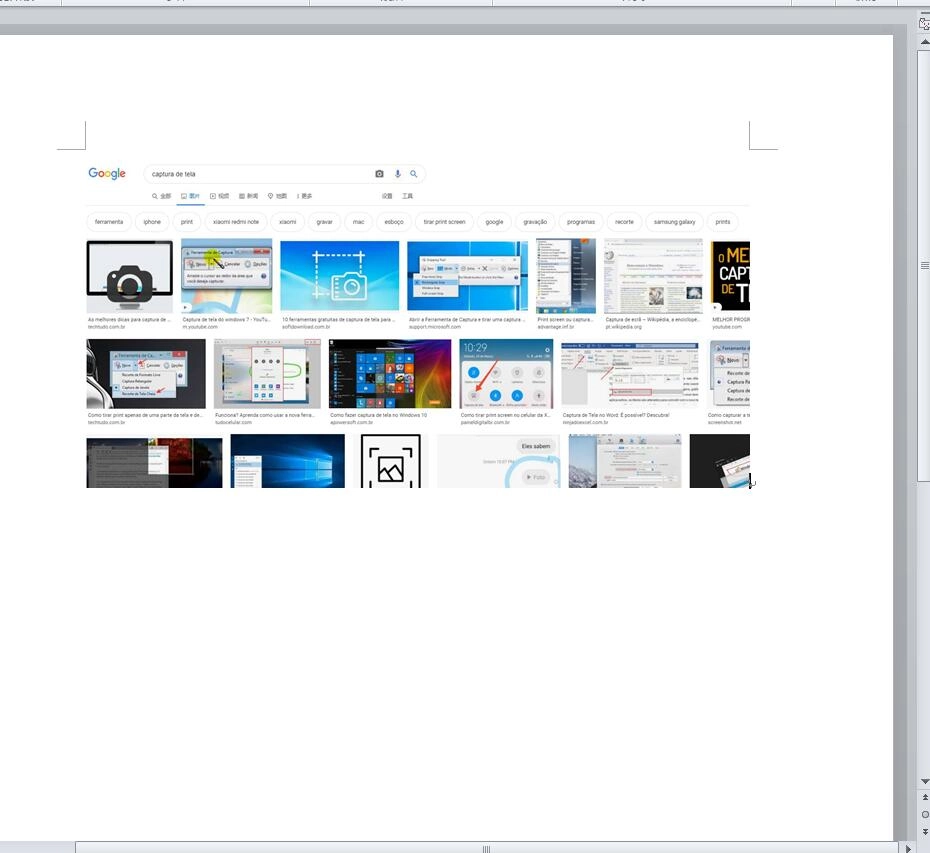Screen dimensions: 930x853
Task: Click the horizontal scrollbar right arrow
Action: tap(908, 848)
